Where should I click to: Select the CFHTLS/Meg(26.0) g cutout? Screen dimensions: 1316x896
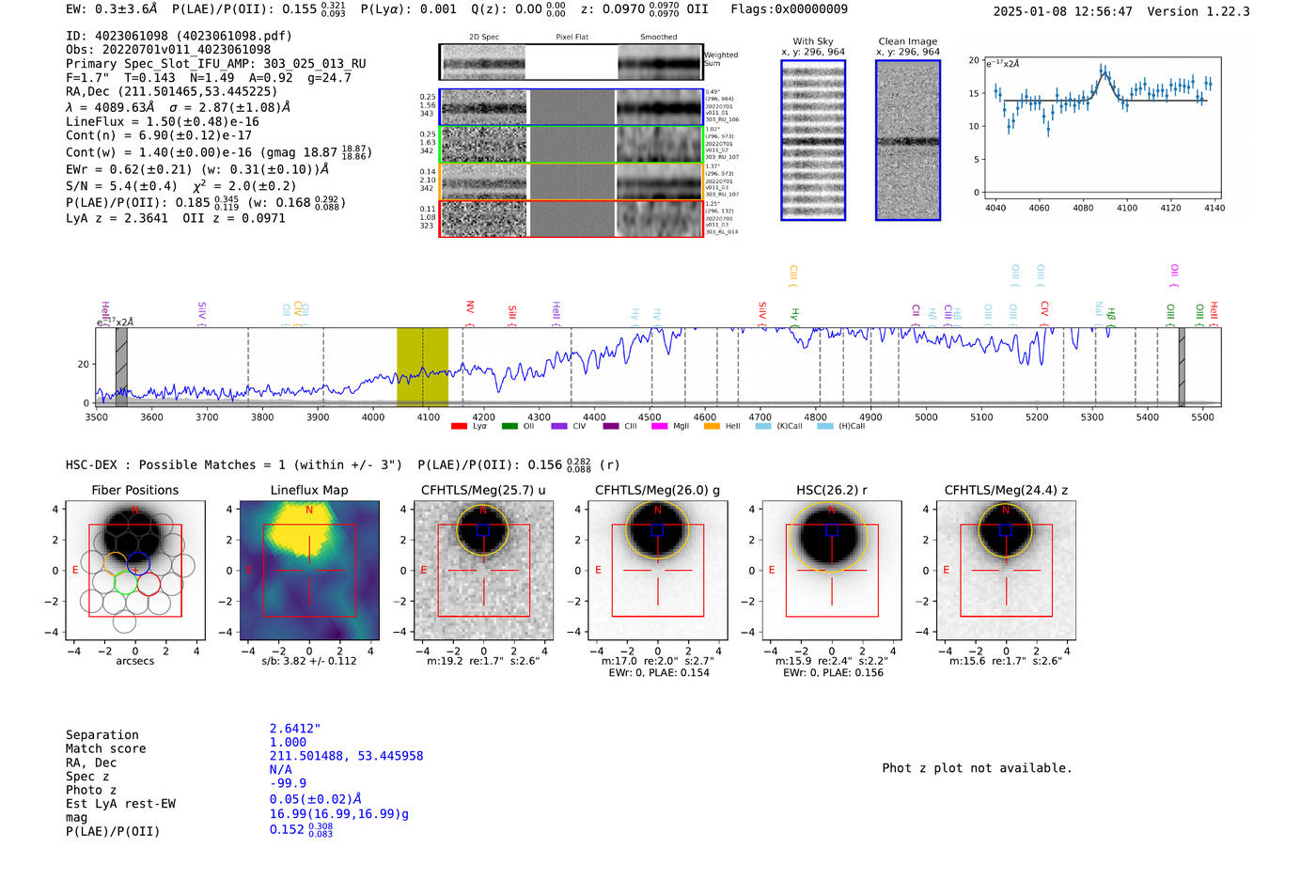(x=658, y=571)
